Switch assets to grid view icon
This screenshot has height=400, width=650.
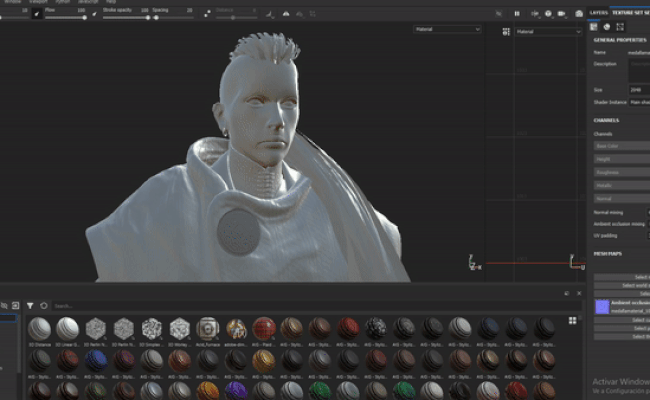coord(572,320)
